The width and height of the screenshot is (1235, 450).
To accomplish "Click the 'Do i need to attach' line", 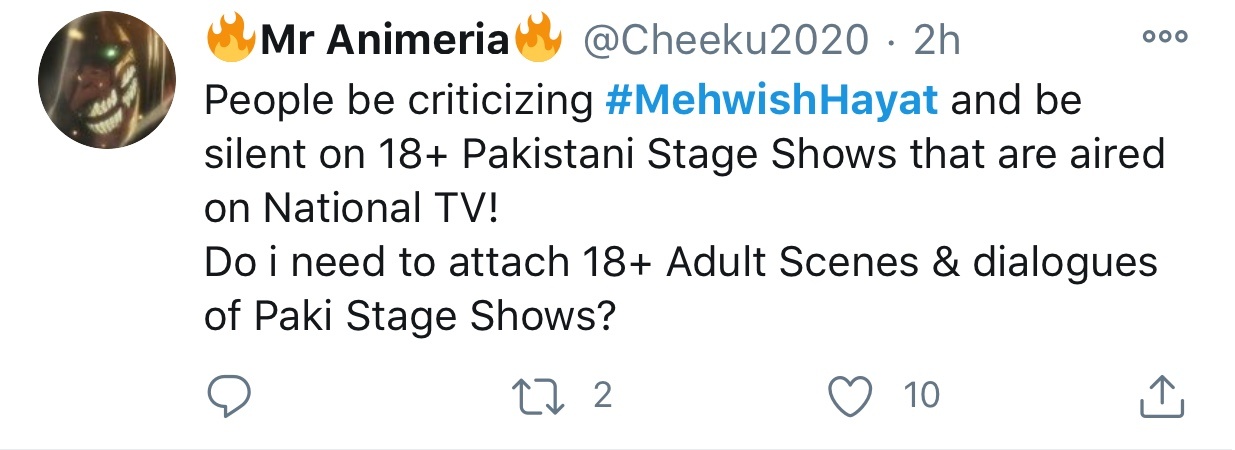I will pos(680,263).
